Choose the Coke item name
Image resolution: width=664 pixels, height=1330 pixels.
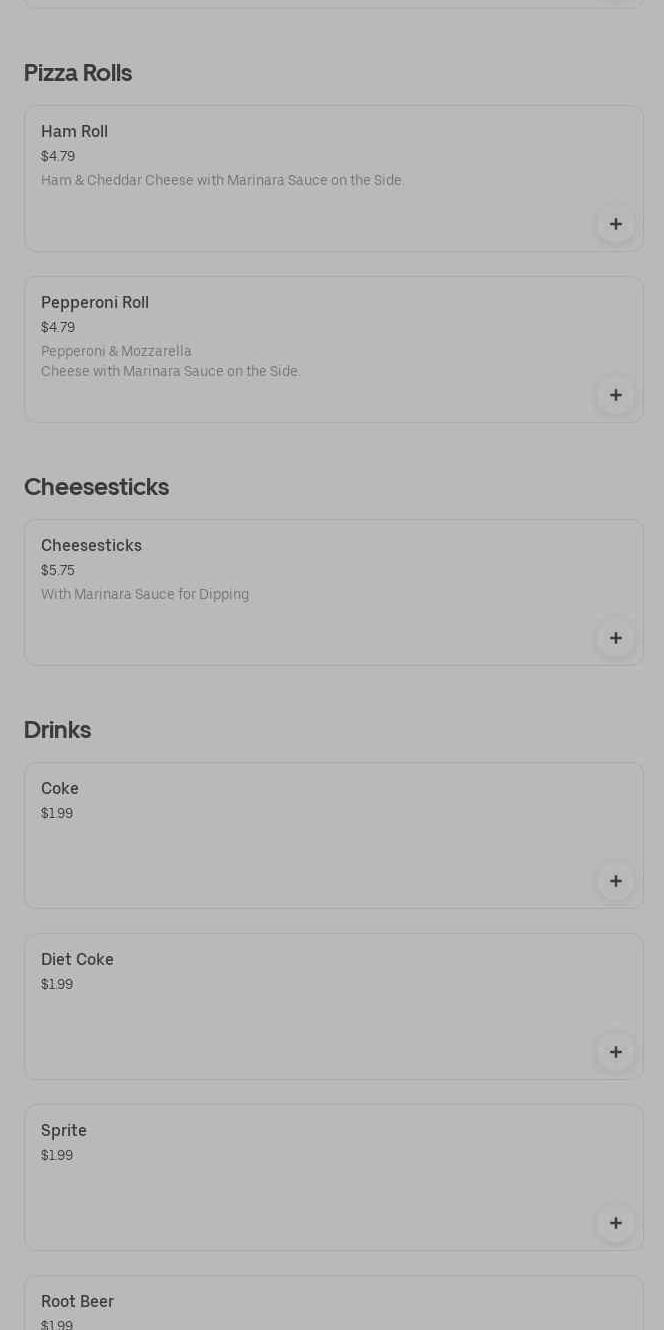click(x=60, y=789)
